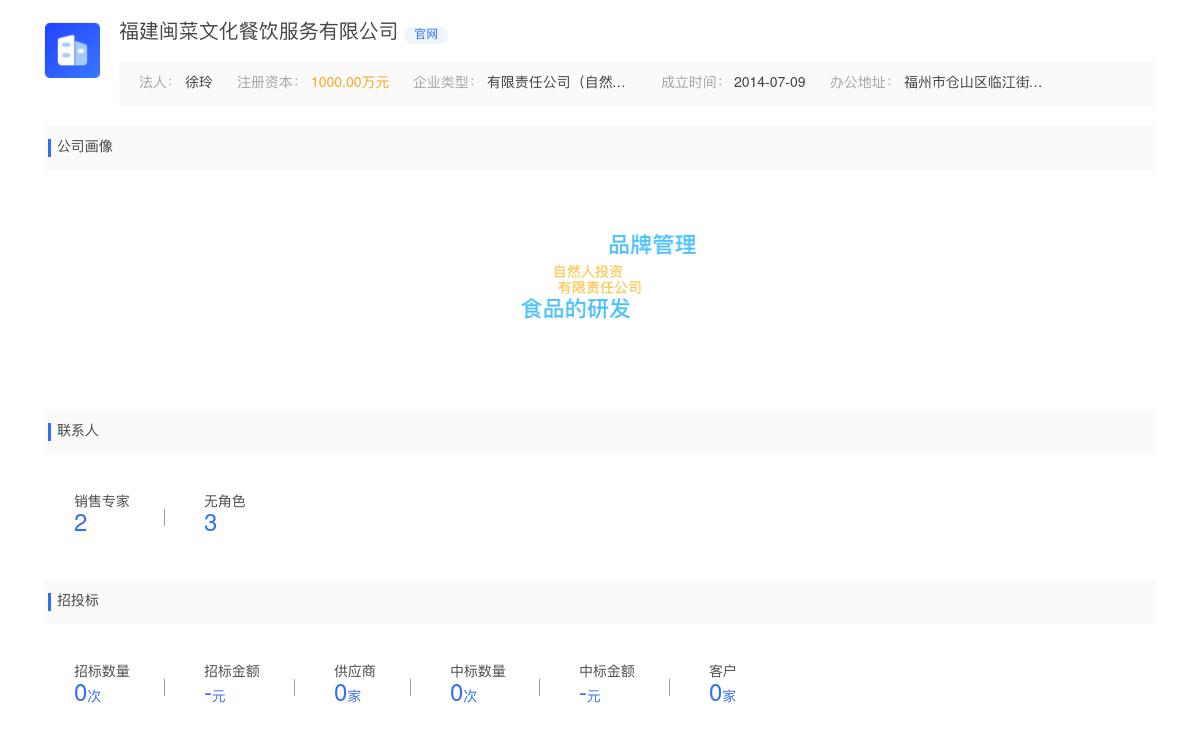This screenshot has height=752, width=1200.
Task: Click the 中标金额 value -元
Action: tap(590, 694)
